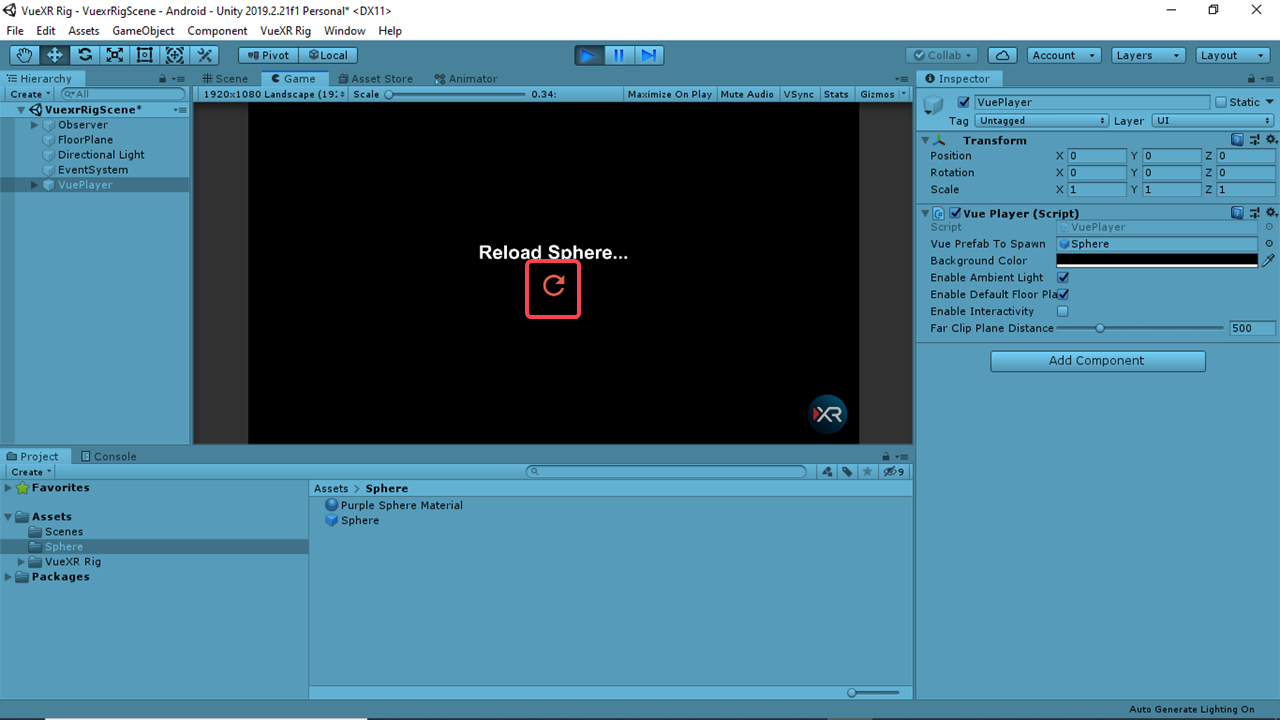Click the XR logo in Game view

tap(828, 414)
